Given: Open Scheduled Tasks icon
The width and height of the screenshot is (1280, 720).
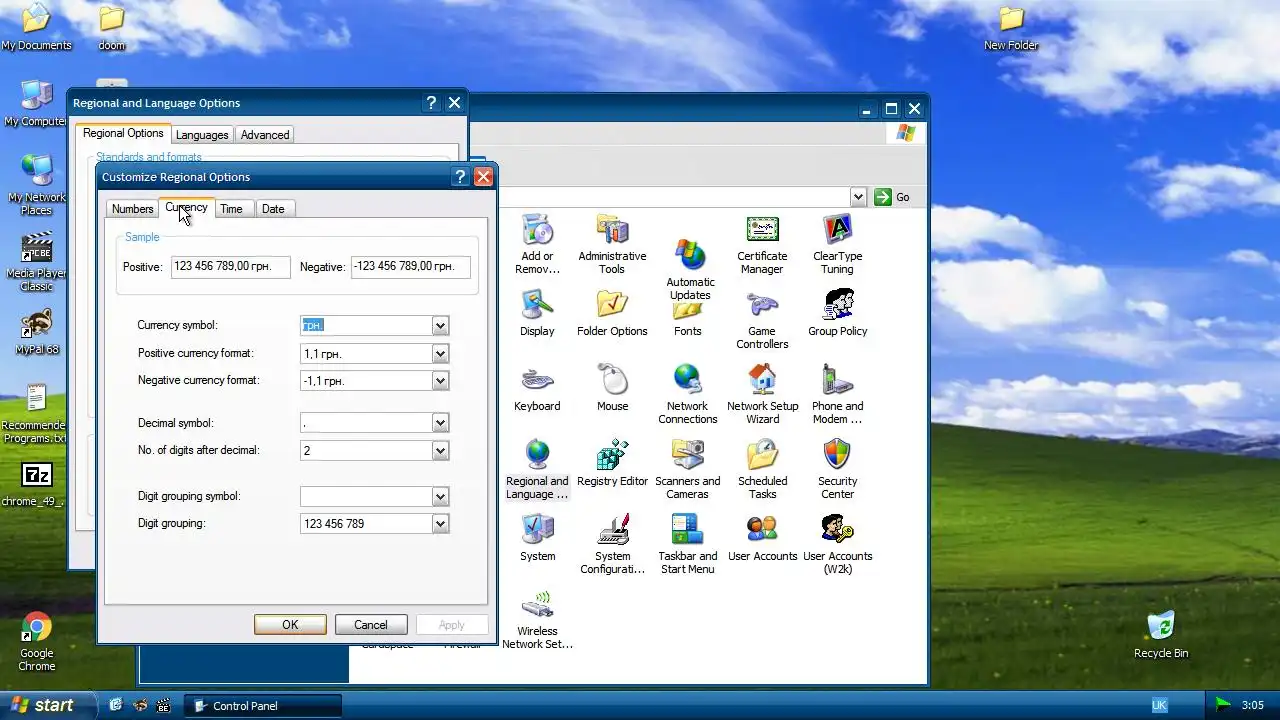Looking at the screenshot, I should coord(763,469).
